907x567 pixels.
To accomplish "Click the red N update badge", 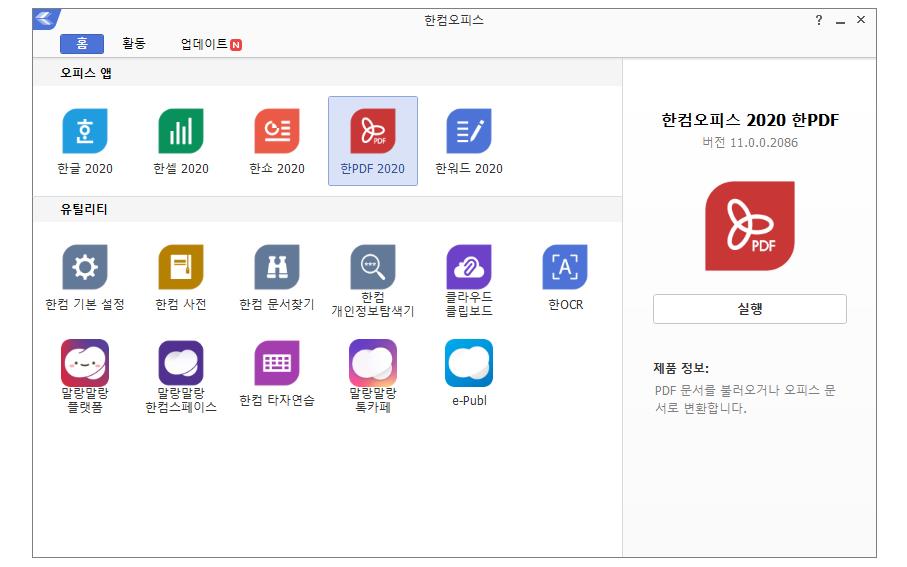I will click(x=236, y=45).
